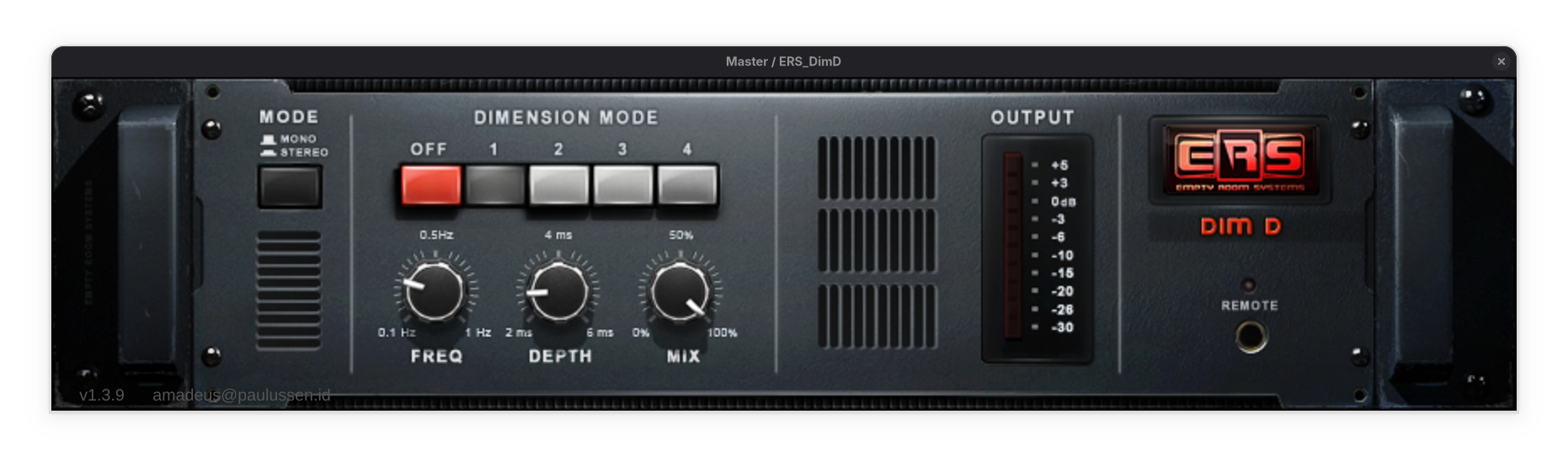1568x467 pixels.
Task: Click the v1.3.9 version label
Action: [101, 395]
